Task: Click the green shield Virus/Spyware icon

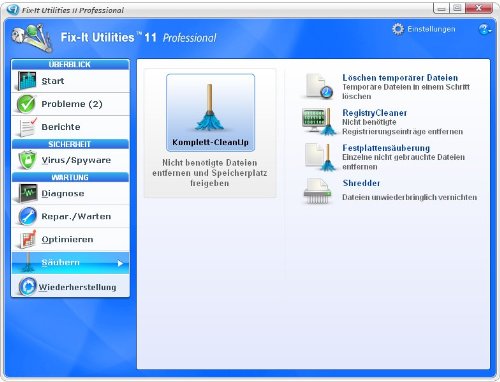Action: pyautogui.click(x=27, y=160)
